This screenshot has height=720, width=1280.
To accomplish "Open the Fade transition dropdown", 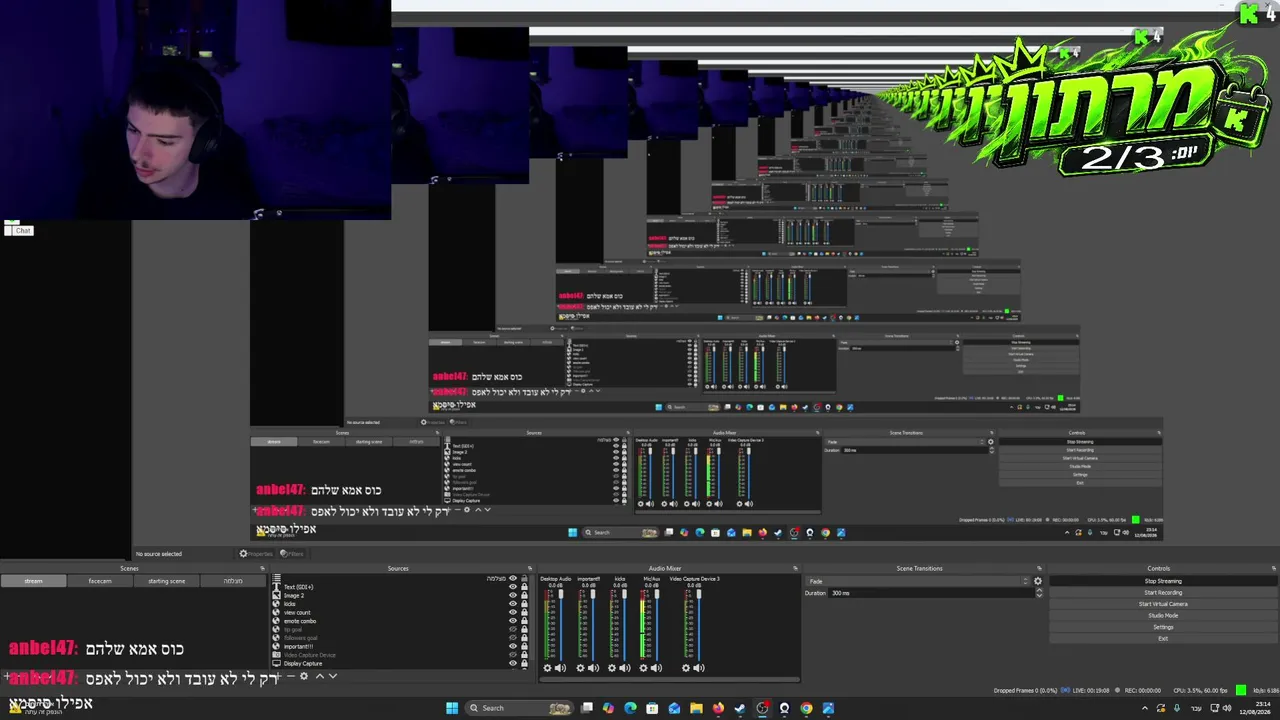I will click(917, 581).
